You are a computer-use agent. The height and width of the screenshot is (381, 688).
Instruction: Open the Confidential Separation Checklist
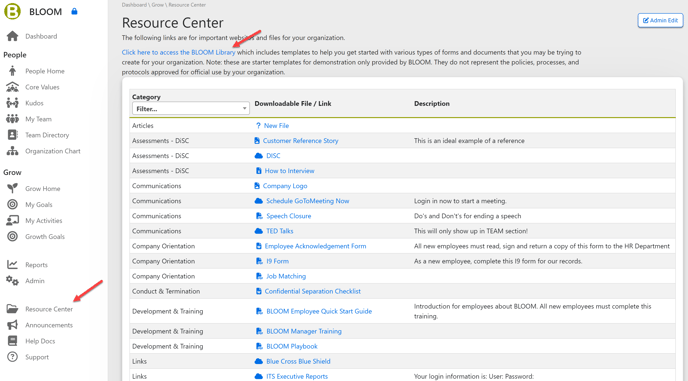[312, 291]
